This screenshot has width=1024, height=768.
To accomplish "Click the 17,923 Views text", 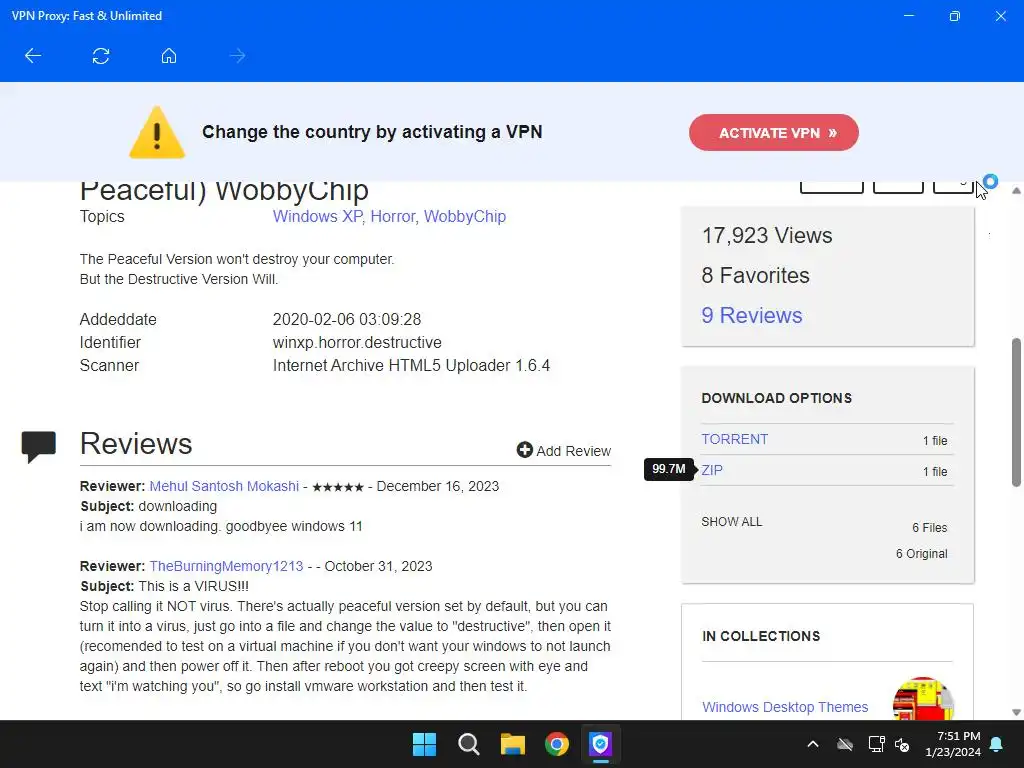I will coord(767,235).
